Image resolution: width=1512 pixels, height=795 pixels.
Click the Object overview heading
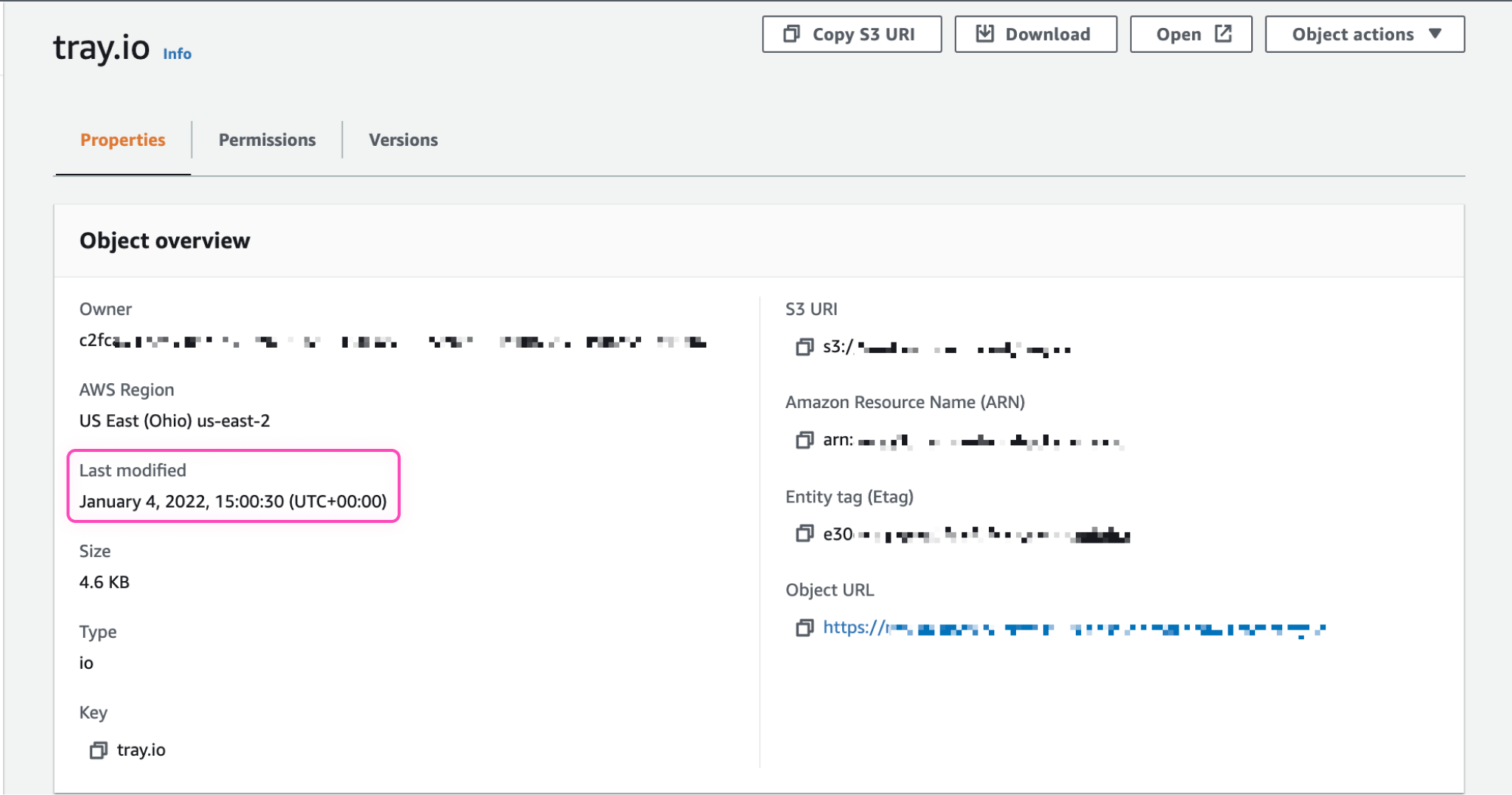click(165, 241)
